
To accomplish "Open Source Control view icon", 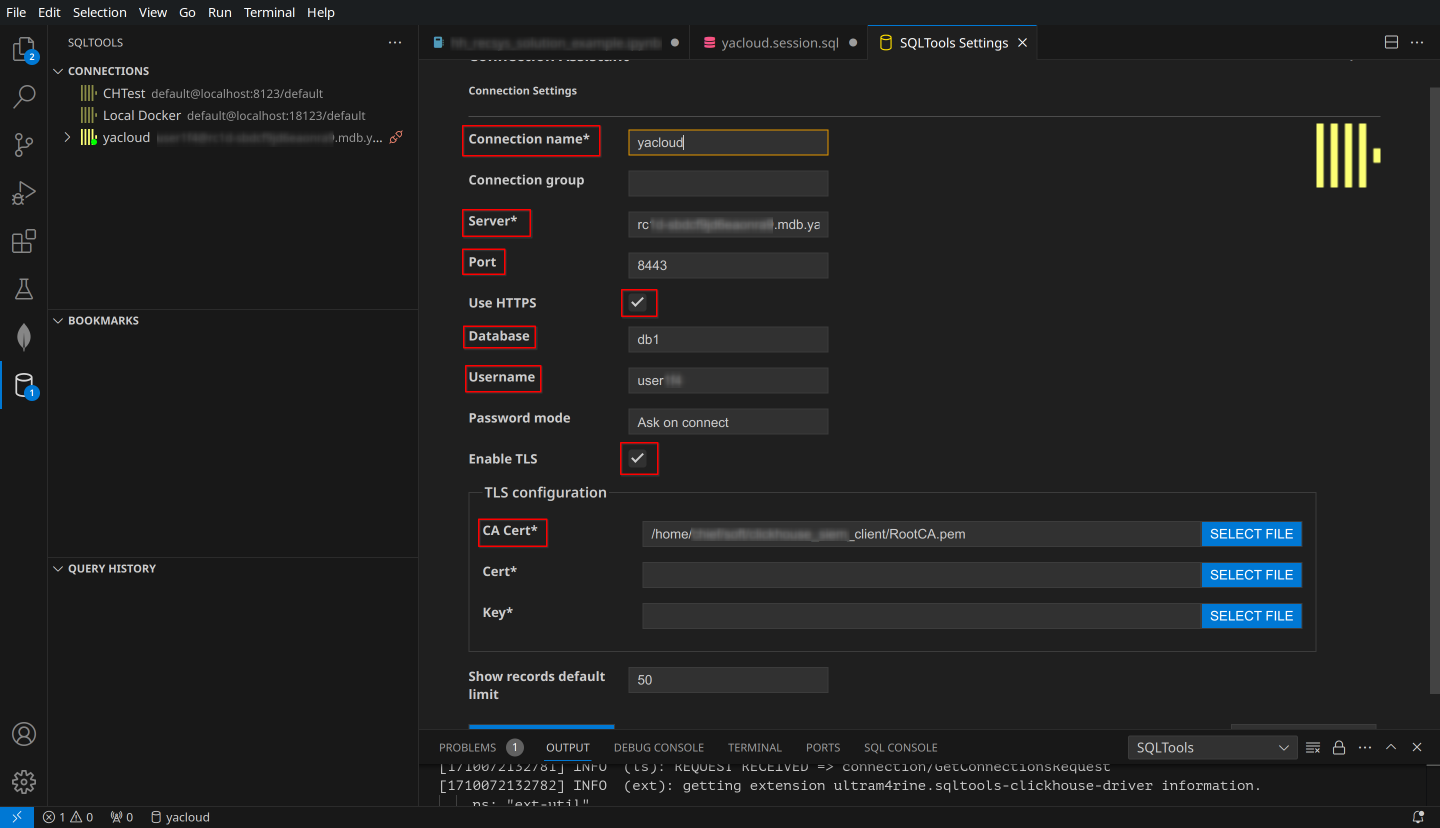I will (24, 145).
